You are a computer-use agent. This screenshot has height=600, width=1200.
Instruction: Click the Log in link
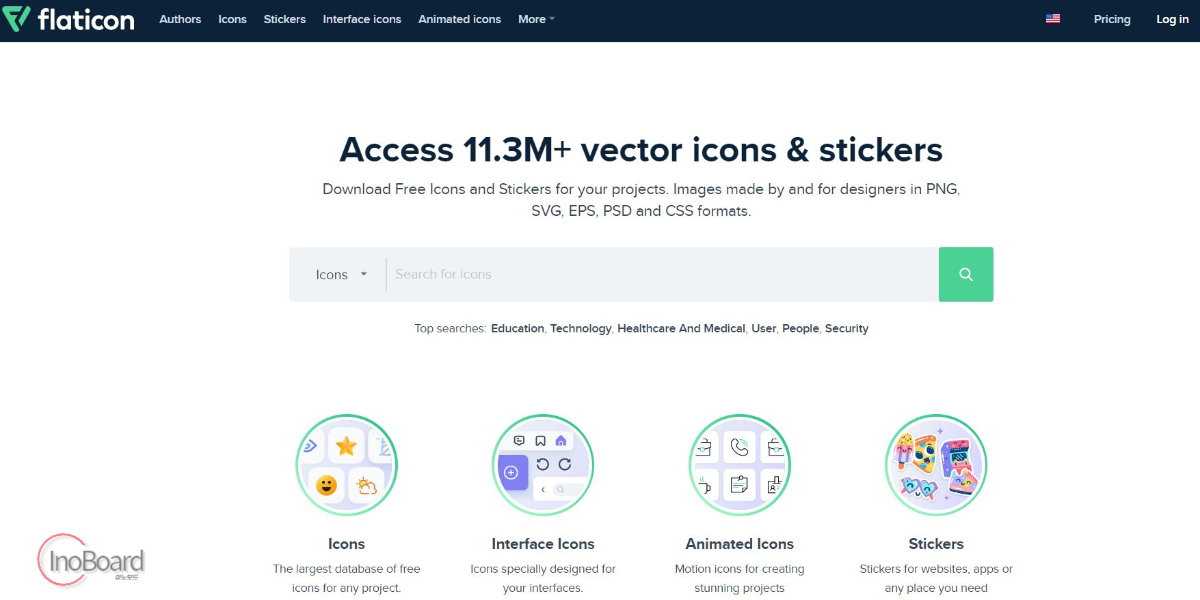[1172, 19]
